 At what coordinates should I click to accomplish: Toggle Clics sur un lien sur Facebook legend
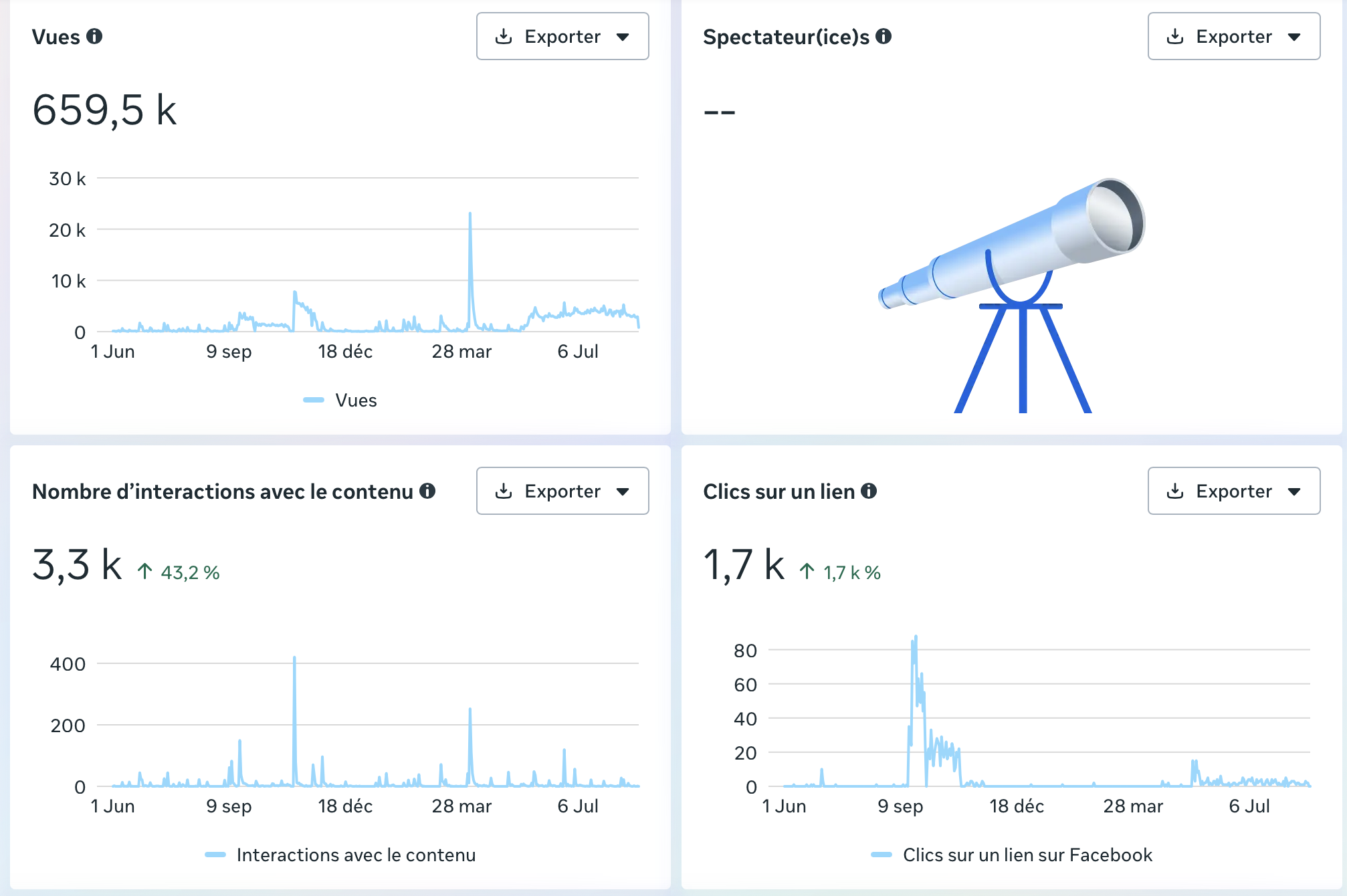coord(1012,855)
